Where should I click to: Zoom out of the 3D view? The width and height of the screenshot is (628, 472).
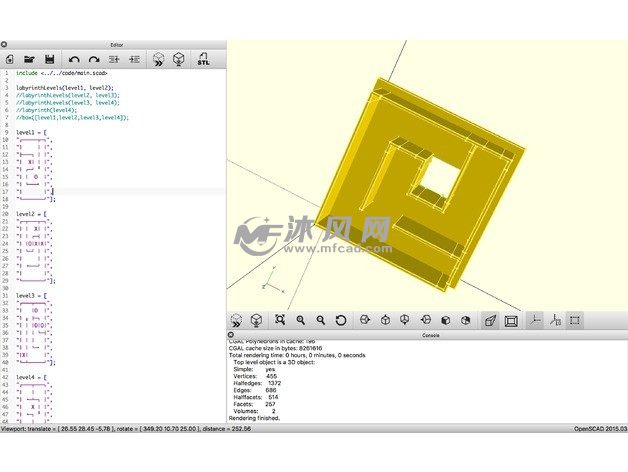tap(320, 320)
